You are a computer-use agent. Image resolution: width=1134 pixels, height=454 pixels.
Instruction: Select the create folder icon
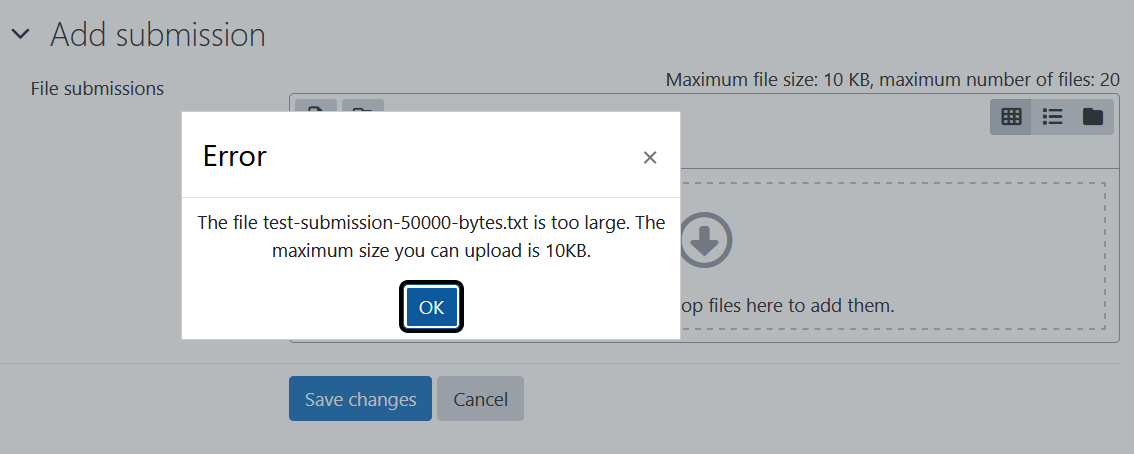pos(362,106)
